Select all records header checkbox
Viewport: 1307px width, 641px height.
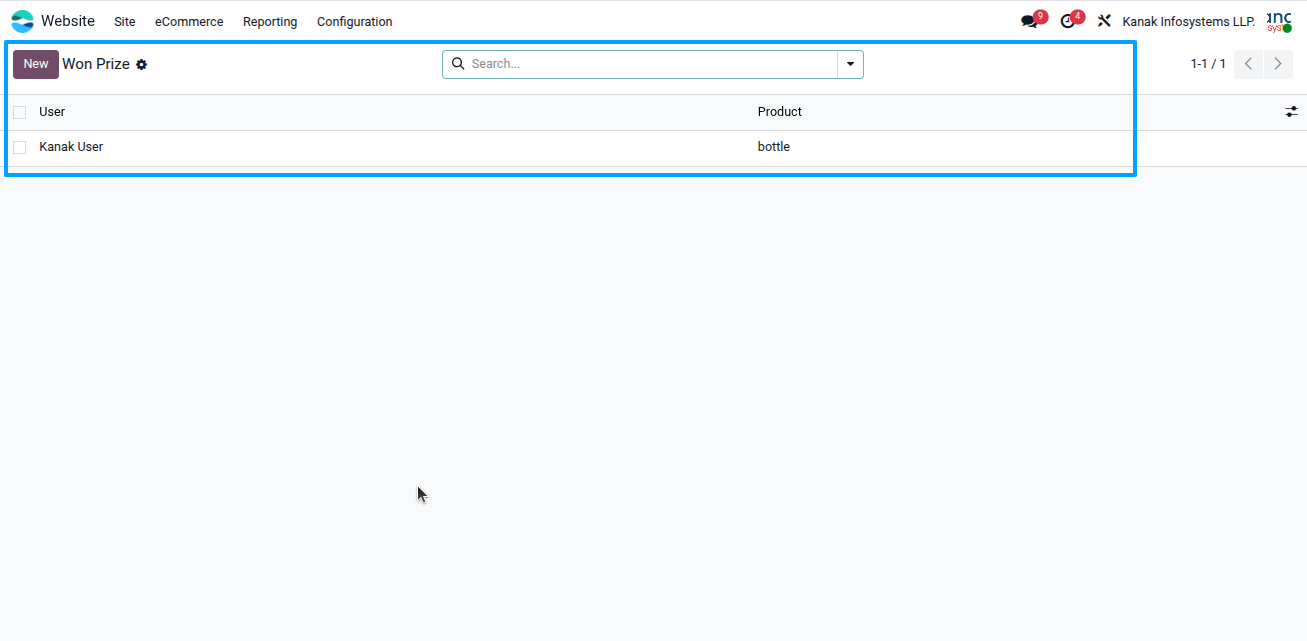(x=20, y=112)
